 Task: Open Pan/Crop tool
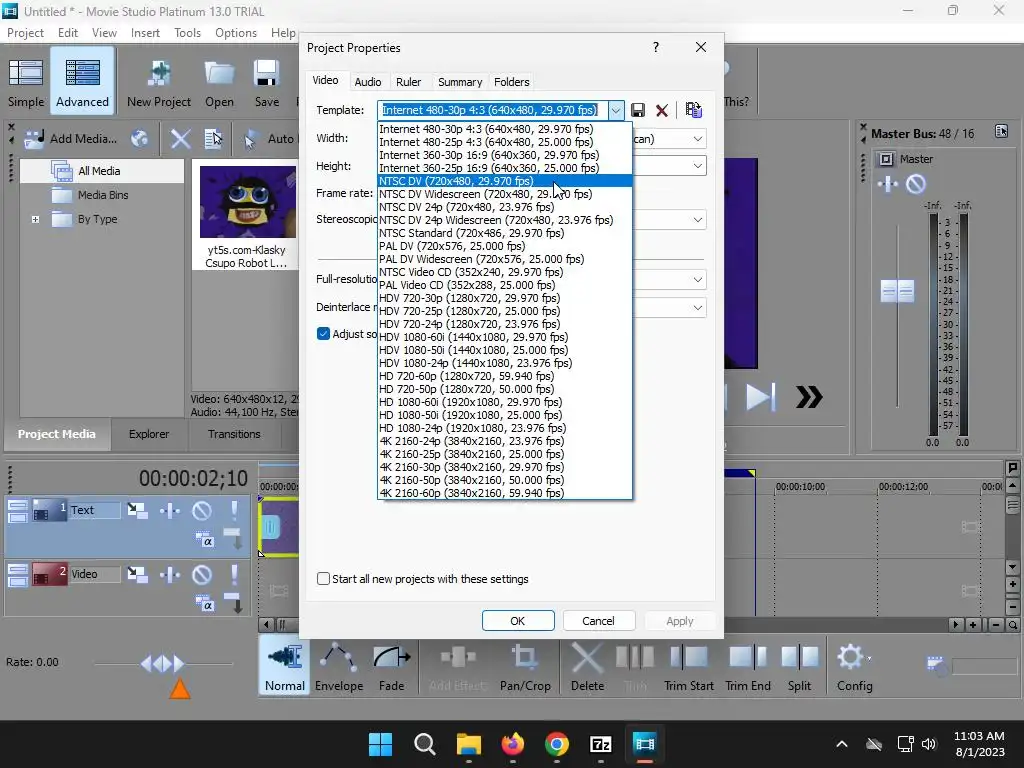click(525, 667)
